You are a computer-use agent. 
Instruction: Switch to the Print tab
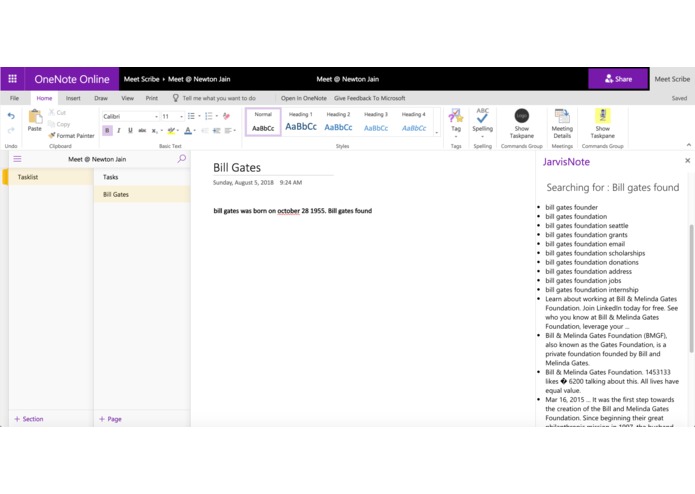152,98
